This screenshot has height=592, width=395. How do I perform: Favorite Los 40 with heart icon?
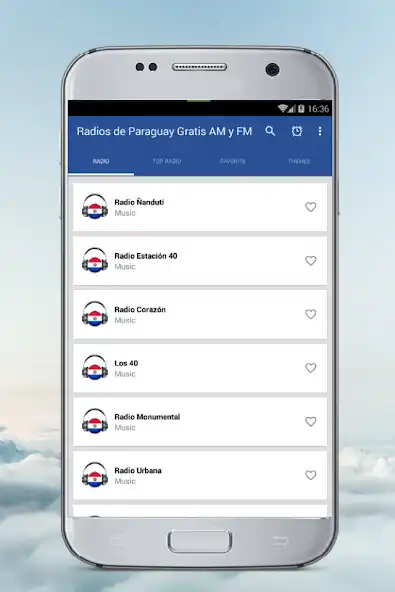coord(310,368)
